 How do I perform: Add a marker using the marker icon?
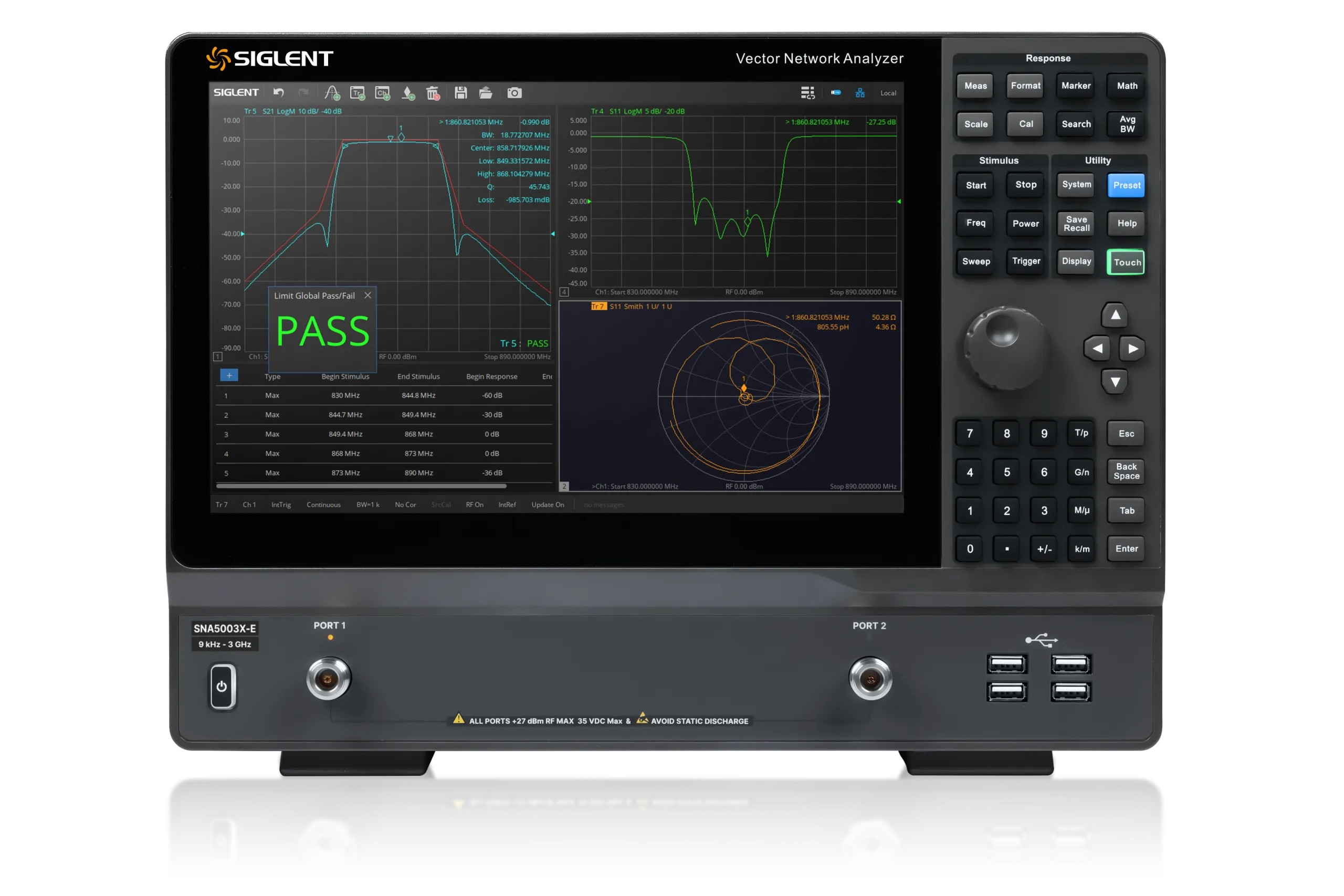click(407, 92)
